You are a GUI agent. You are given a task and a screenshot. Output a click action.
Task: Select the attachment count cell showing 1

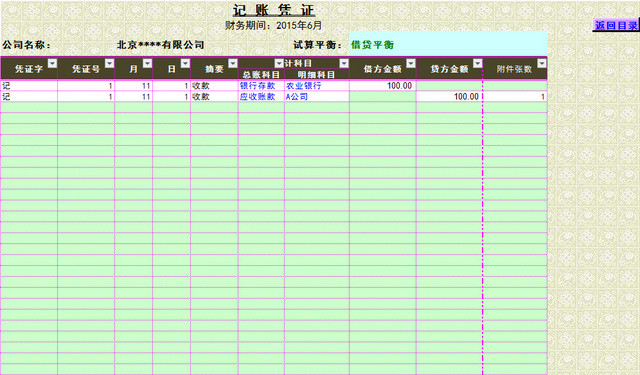515,97
